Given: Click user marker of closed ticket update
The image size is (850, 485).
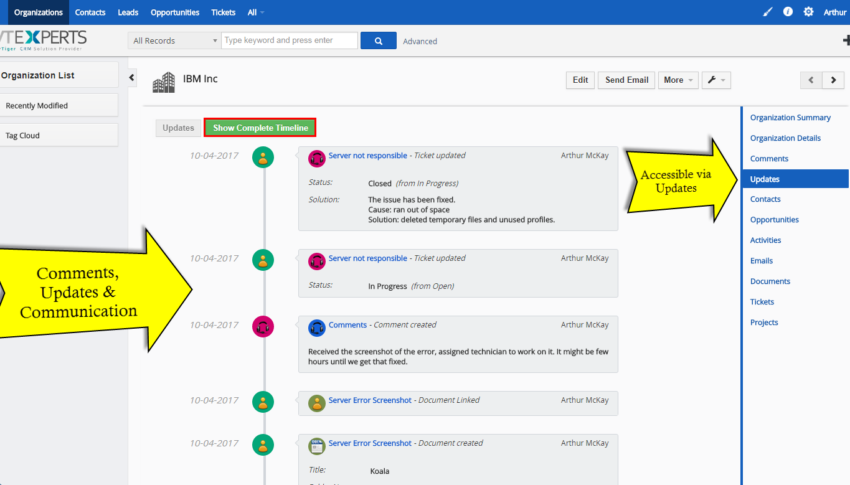Looking at the screenshot, I should [263, 157].
